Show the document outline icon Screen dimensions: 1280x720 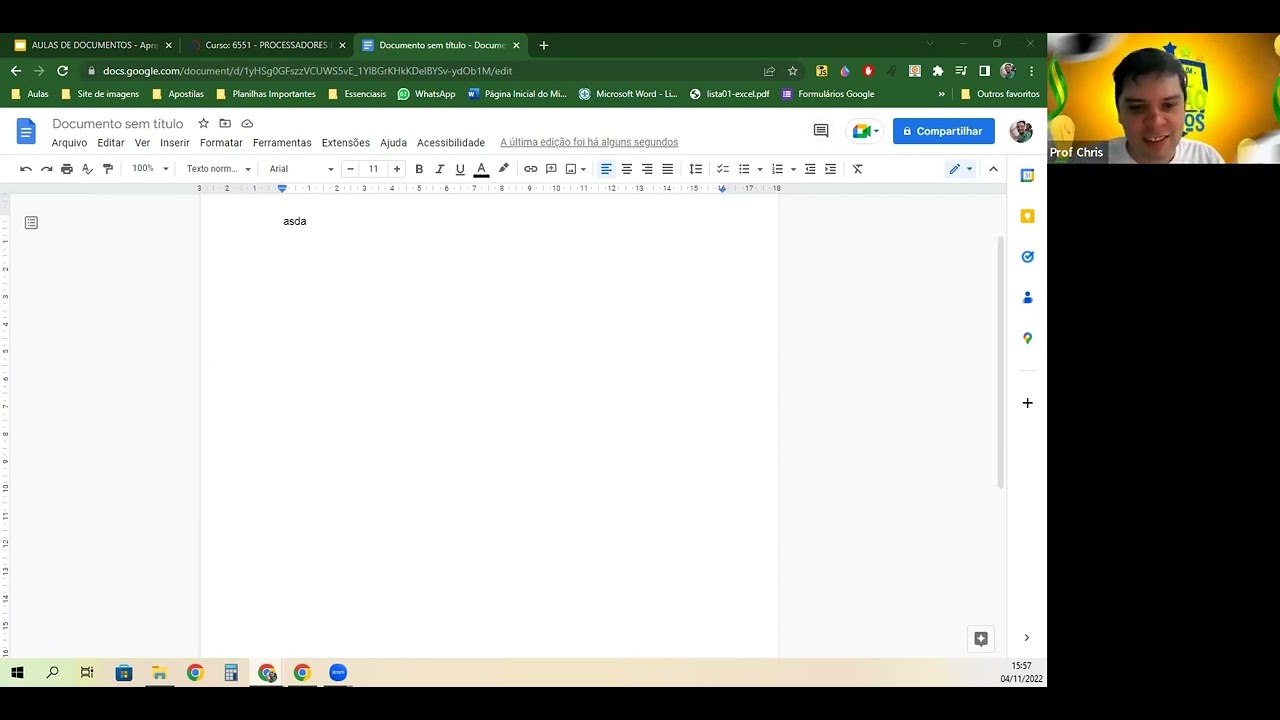pyautogui.click(x=31, y=222)
